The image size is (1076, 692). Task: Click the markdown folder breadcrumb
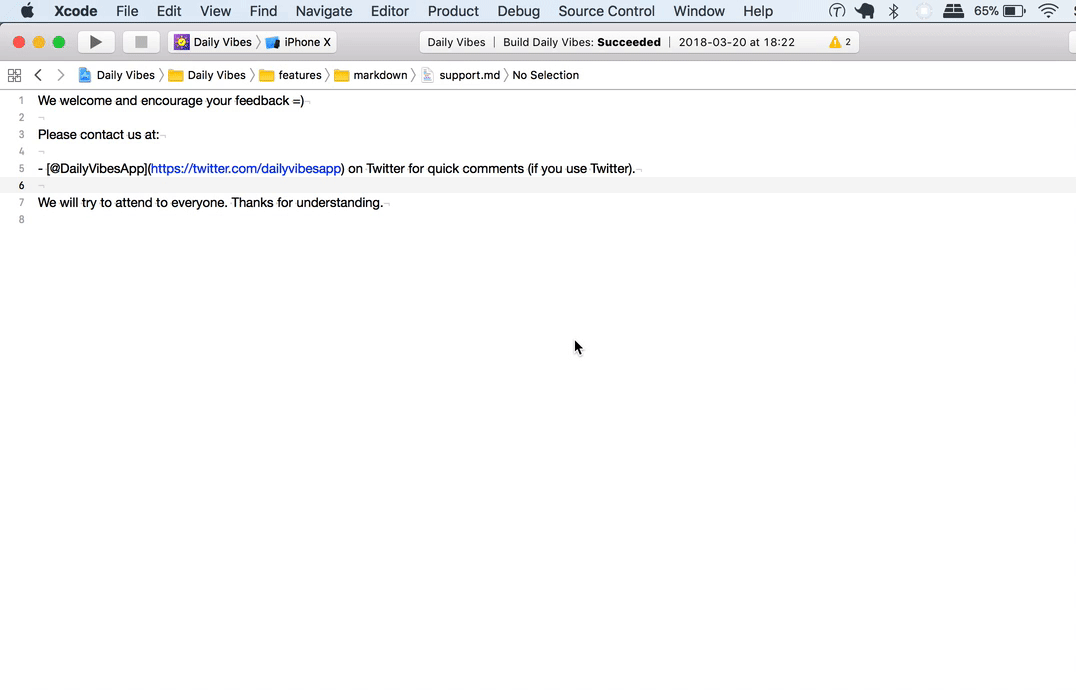point(371,75)
